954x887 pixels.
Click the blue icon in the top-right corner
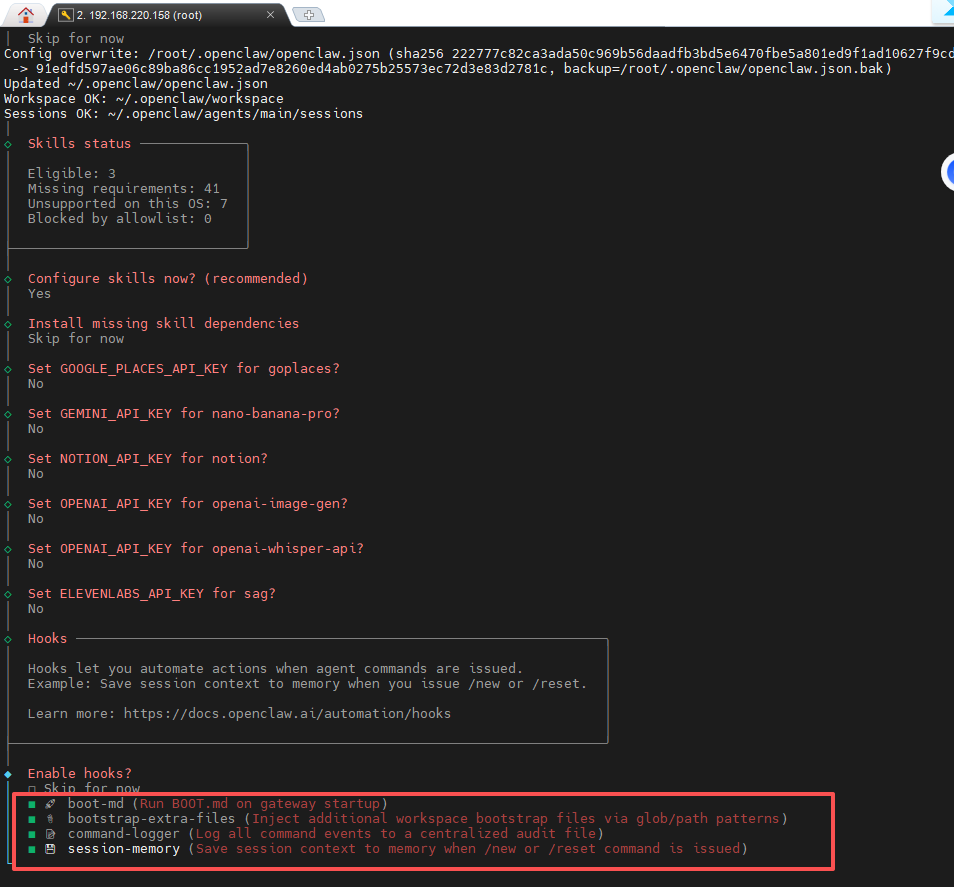click(945, 11)
